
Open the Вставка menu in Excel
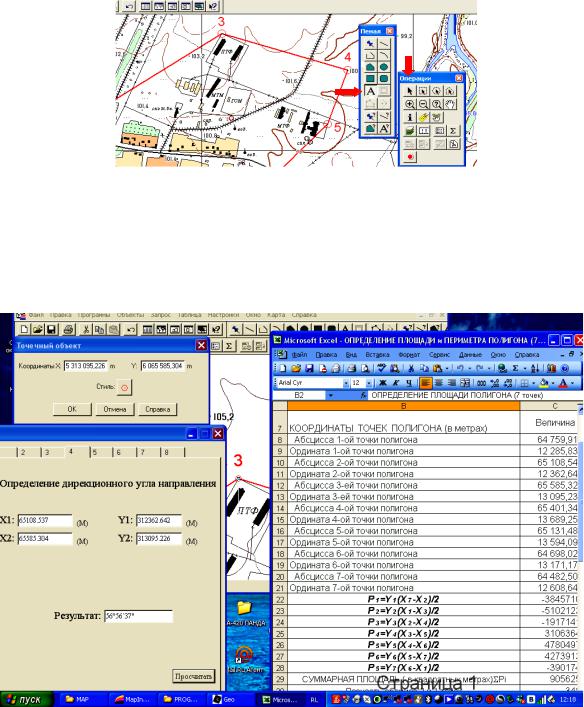377,355
